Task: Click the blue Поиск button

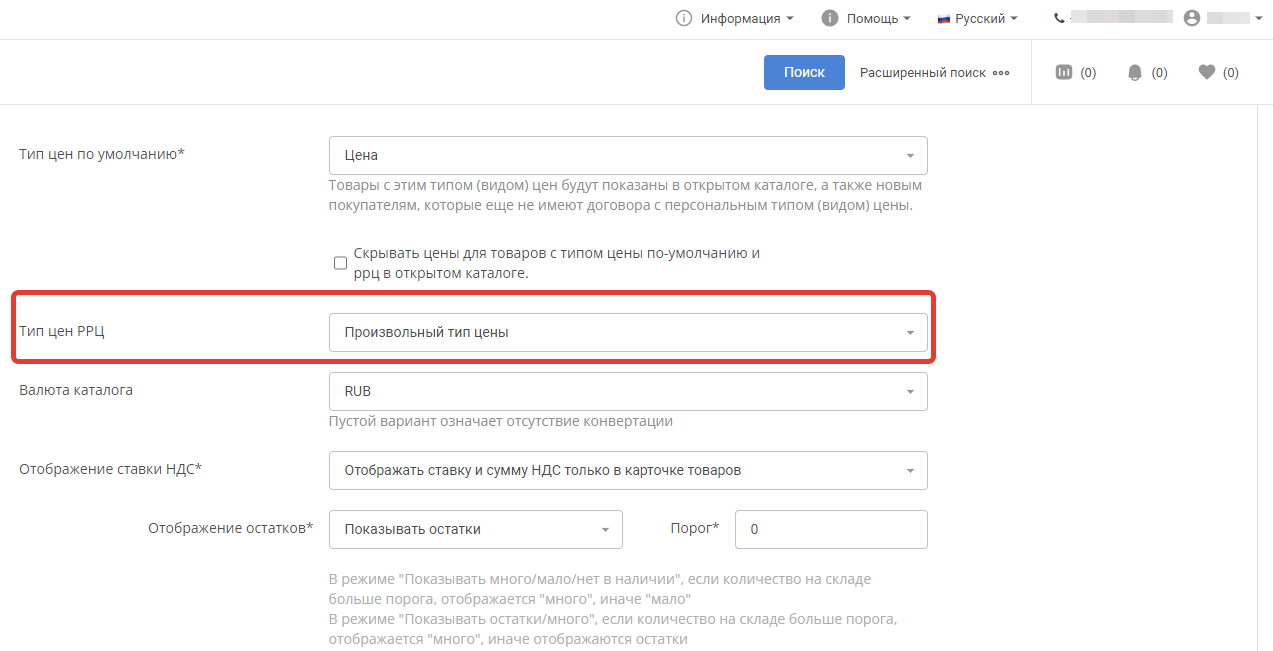Action: click(x=804, y=72)
